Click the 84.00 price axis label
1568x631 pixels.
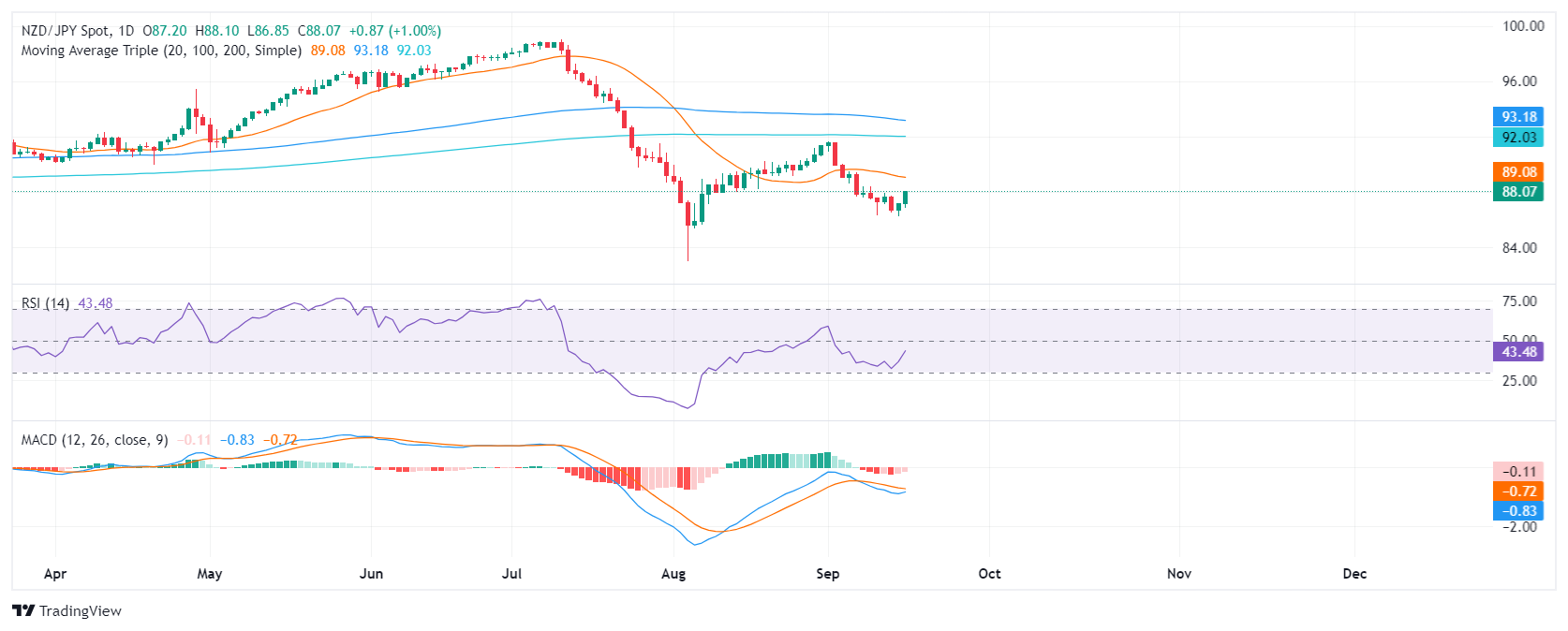coord(1519,248)
